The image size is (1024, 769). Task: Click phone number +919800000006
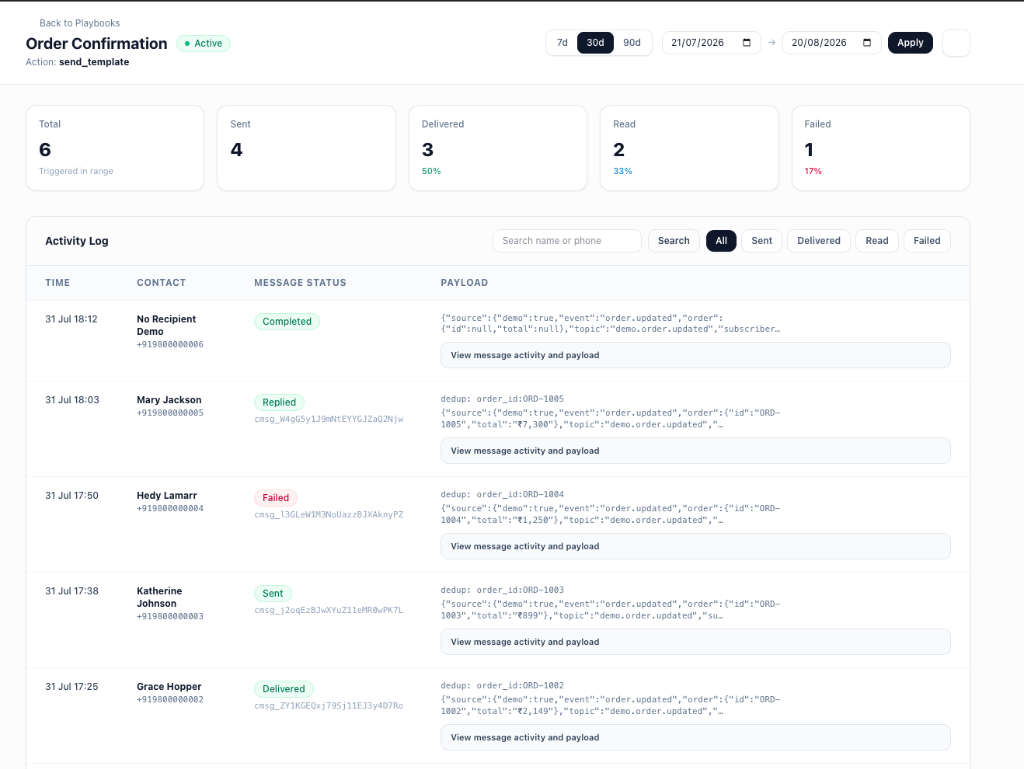(x=170, y=345)
